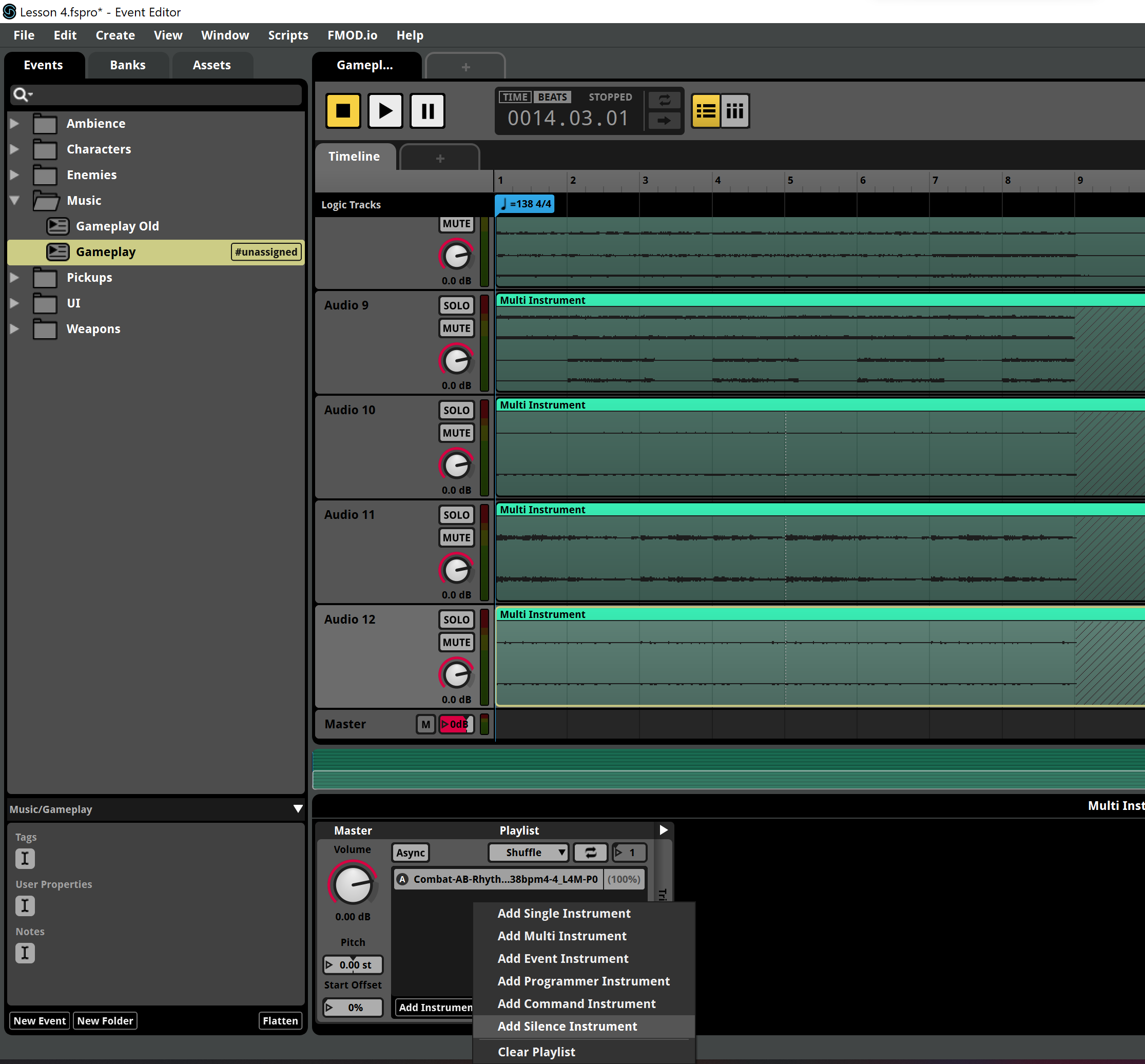
Task: Collapse the Music/Gameplay properties panel arrow
Action: click(x=298, y=809)
